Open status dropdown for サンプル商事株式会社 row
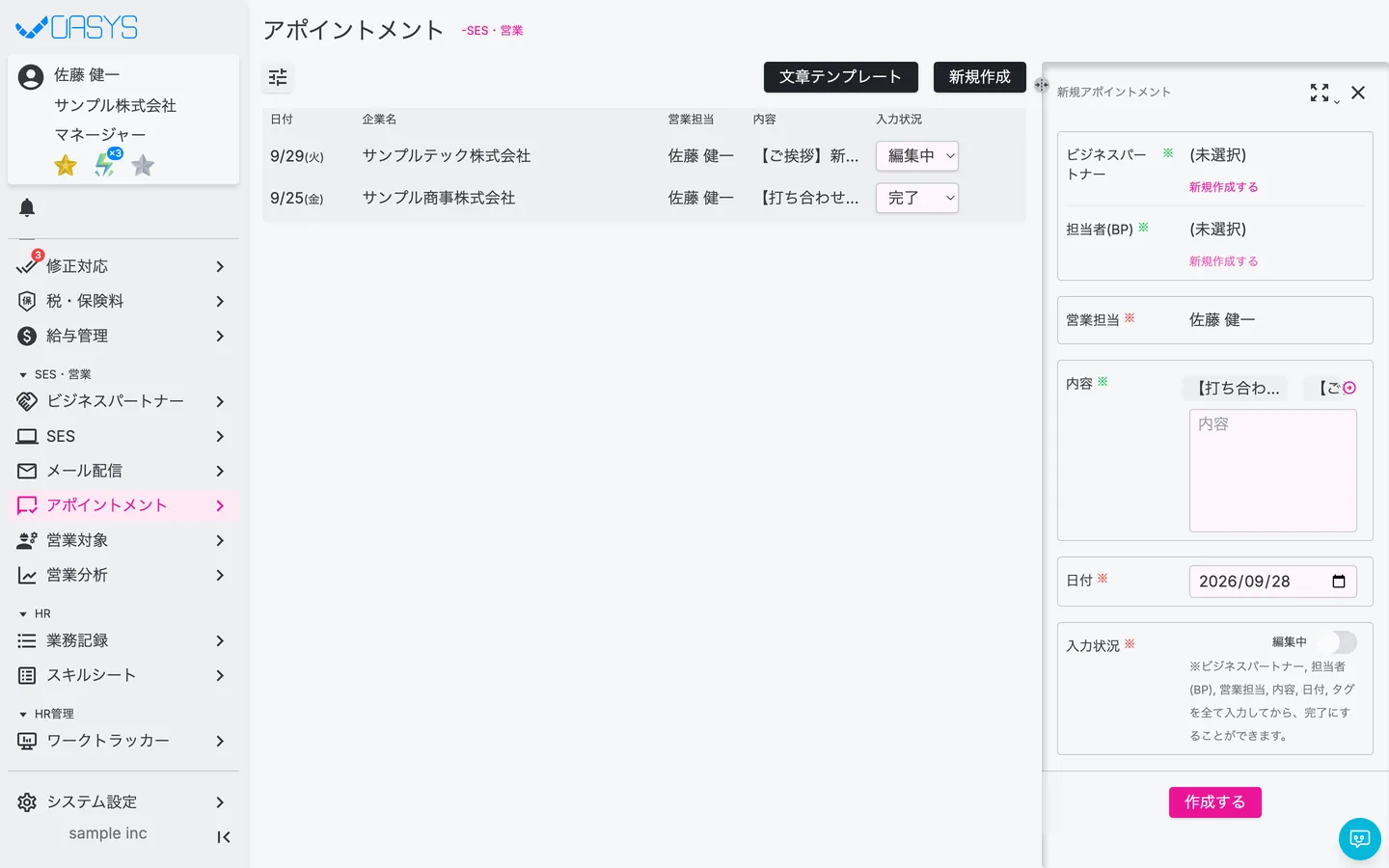This screenshot has height=868, width=1389. 917,198
